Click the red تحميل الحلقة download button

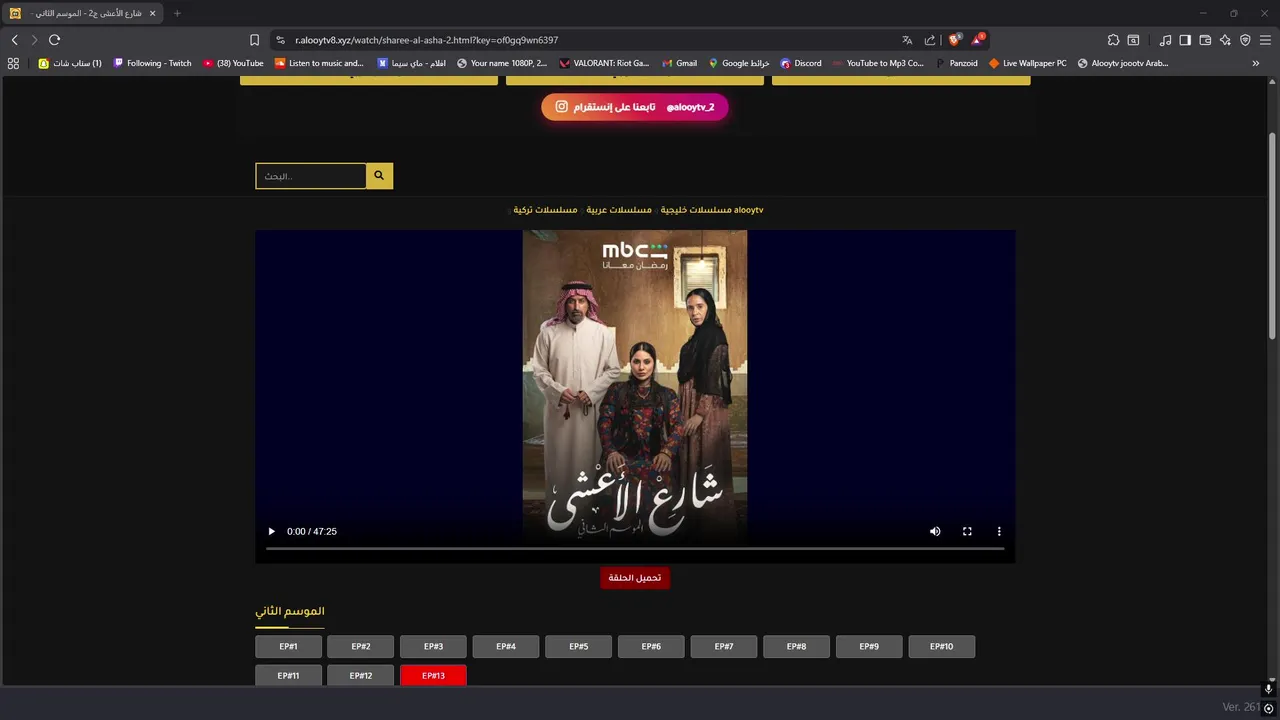tap(635, 578)
